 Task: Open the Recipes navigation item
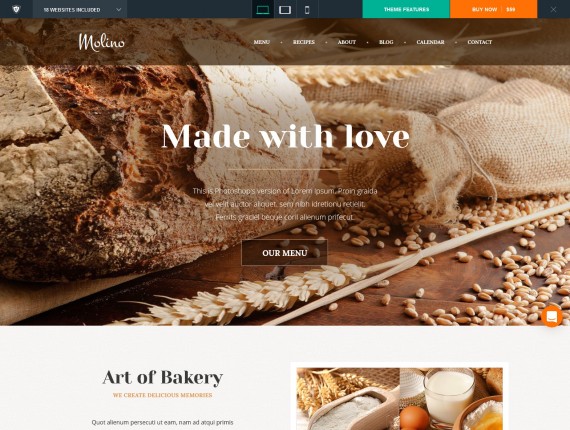304,42
